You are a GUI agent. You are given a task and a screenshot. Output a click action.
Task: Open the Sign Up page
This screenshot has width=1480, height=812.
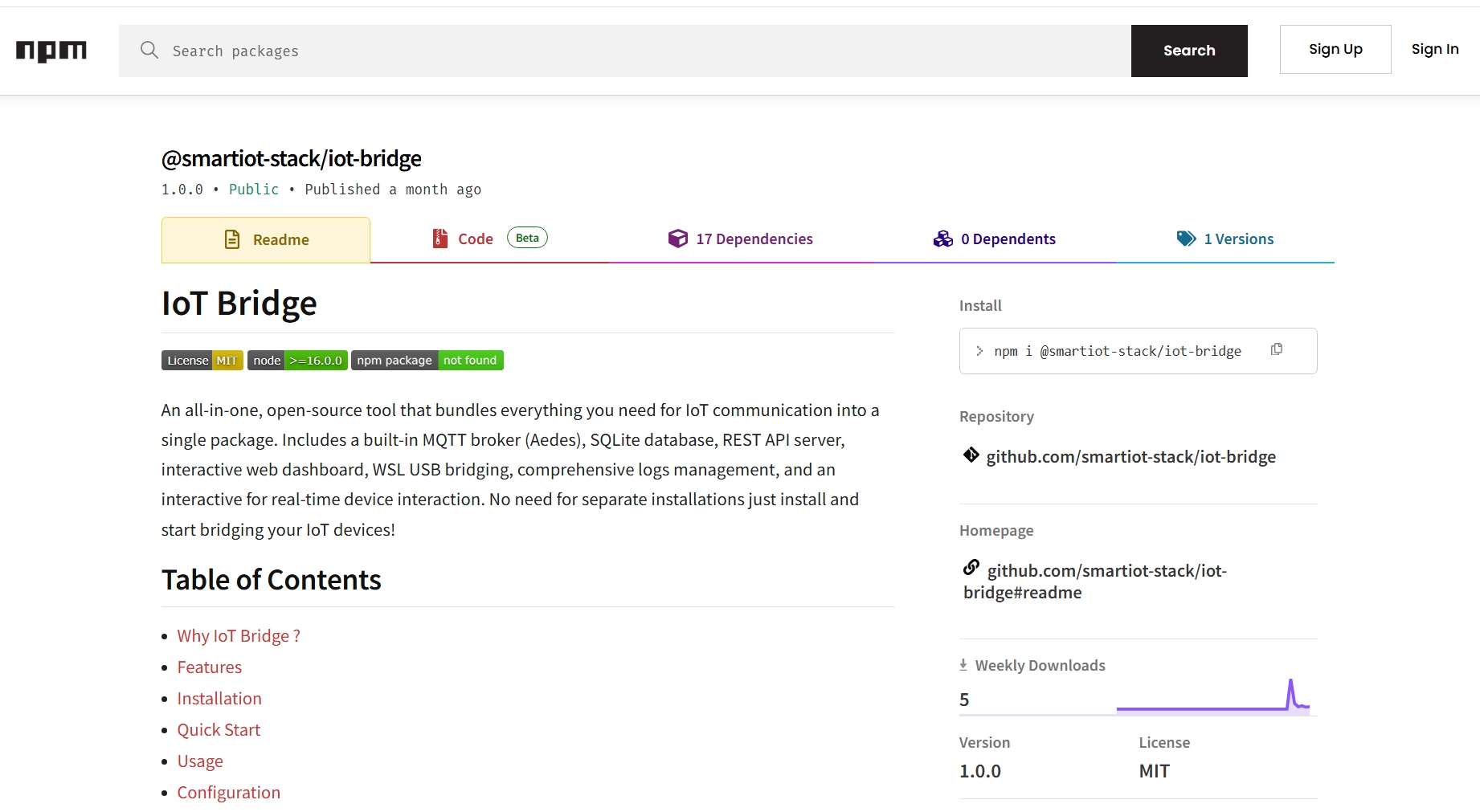tap(1335, 49)
